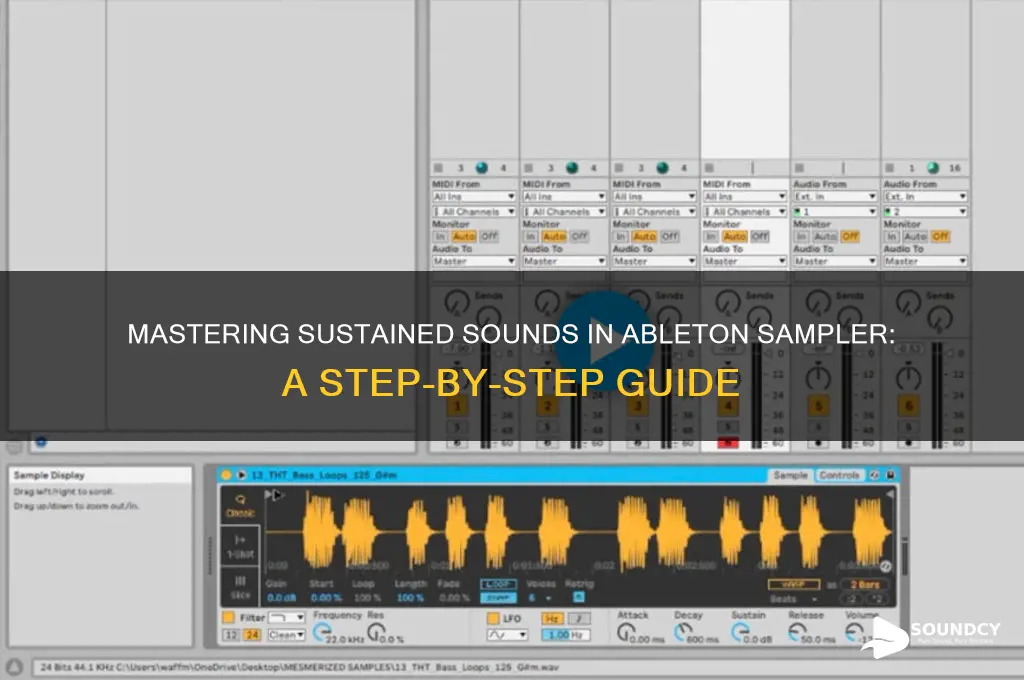Enable the LFO toggle square
The width and height of the screenshot is (1024, 680).
click(493, 618)
